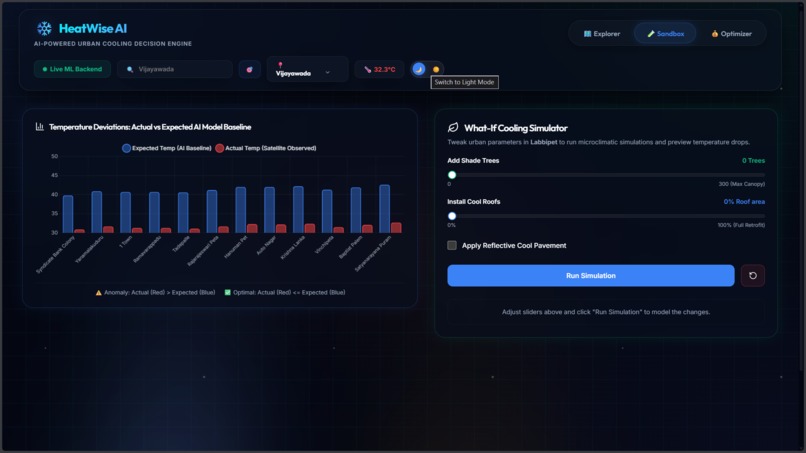Click the green dot in Live ML Backend
806x453 pixels.
point(45,69)
